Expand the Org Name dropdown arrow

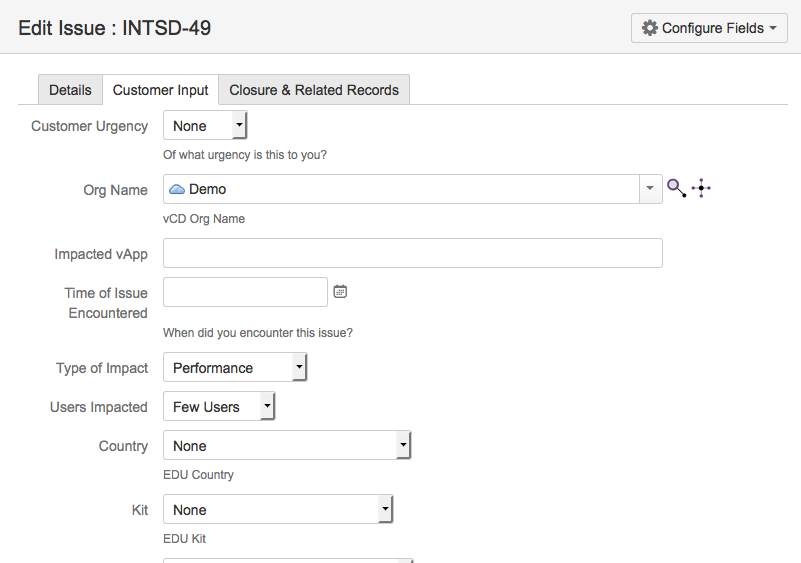click(x=650, y=189)
